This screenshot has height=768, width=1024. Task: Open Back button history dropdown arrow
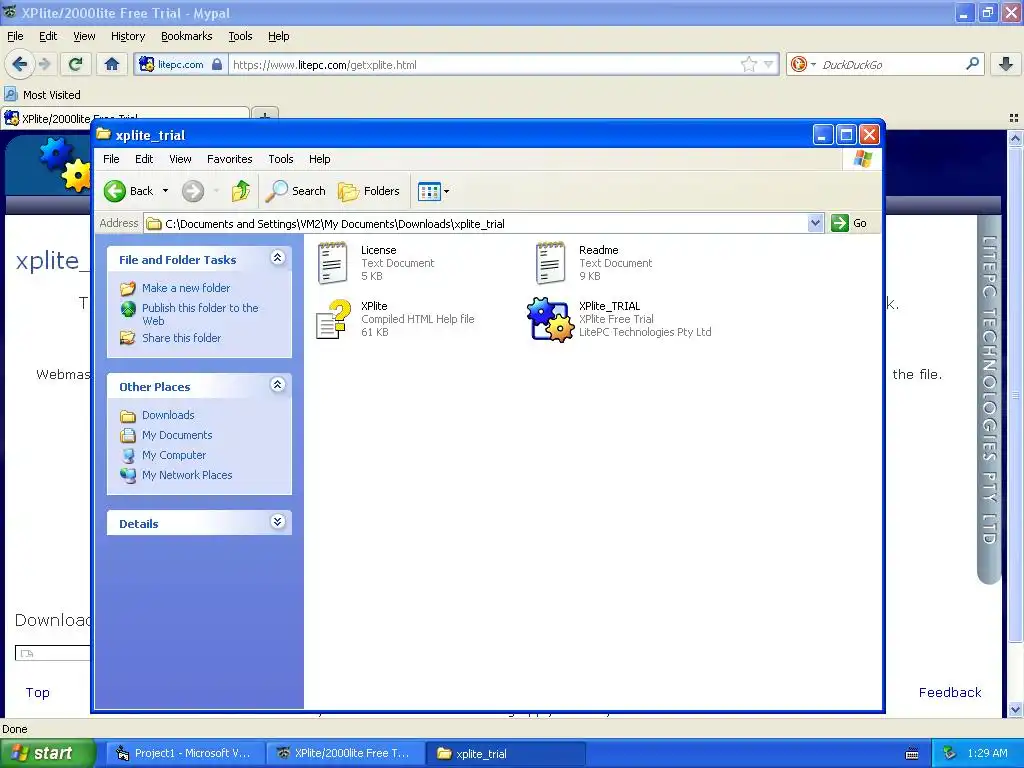[165, 191]
